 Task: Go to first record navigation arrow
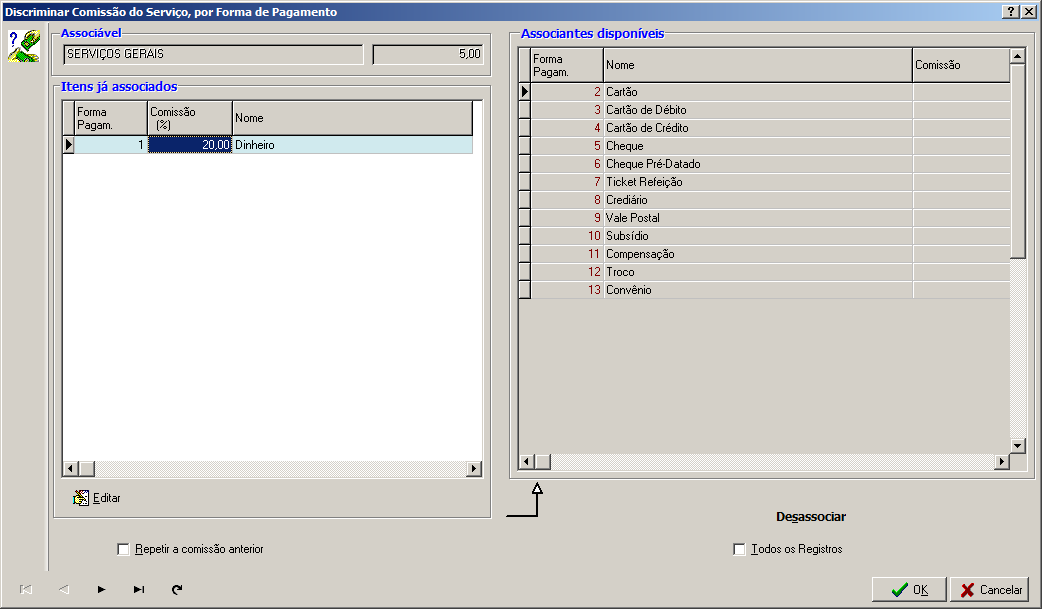(x=26, y=590)
